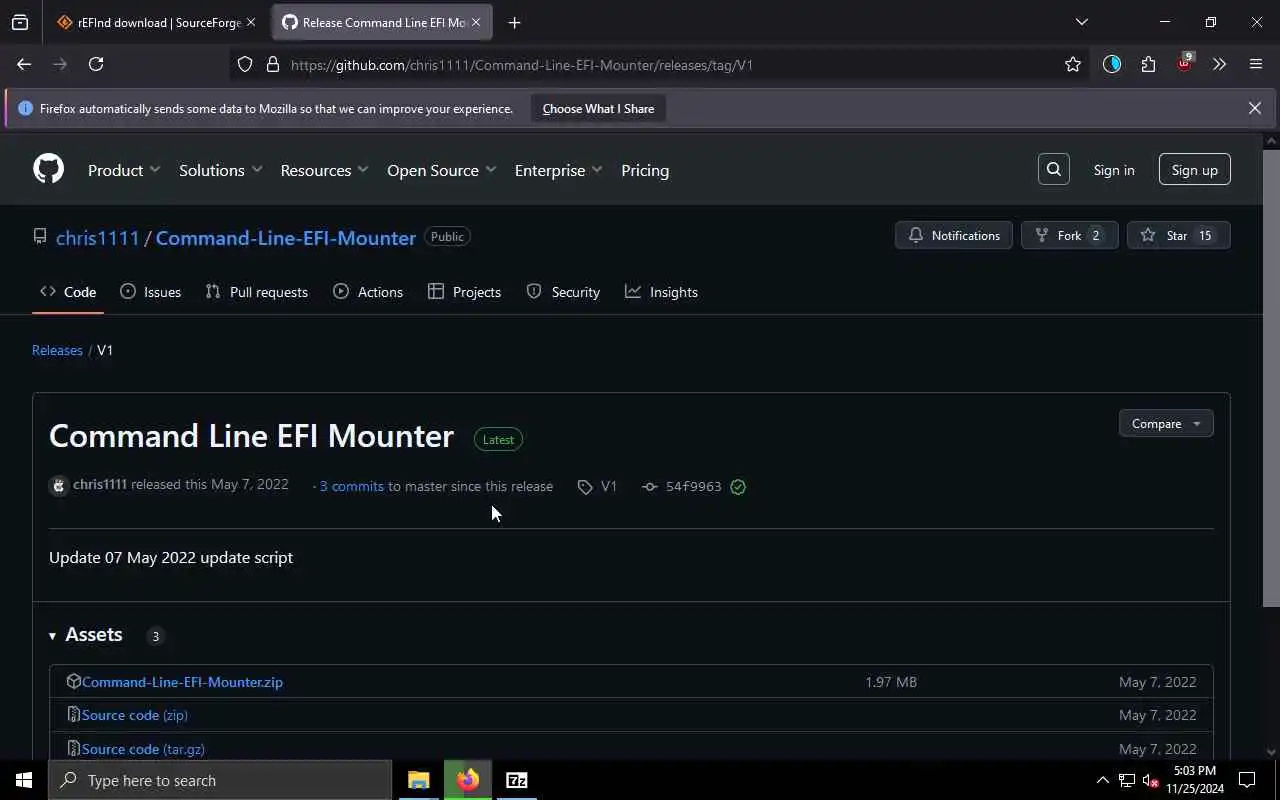Open the Security tab
1280x800 pixels.
(x=563, y=292)
